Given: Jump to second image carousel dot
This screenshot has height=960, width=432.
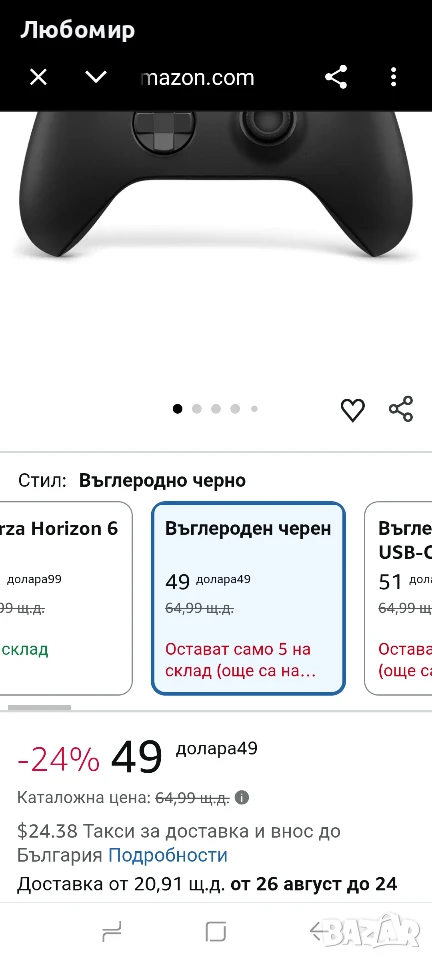Looking at the screenshot, I should 196,409.
